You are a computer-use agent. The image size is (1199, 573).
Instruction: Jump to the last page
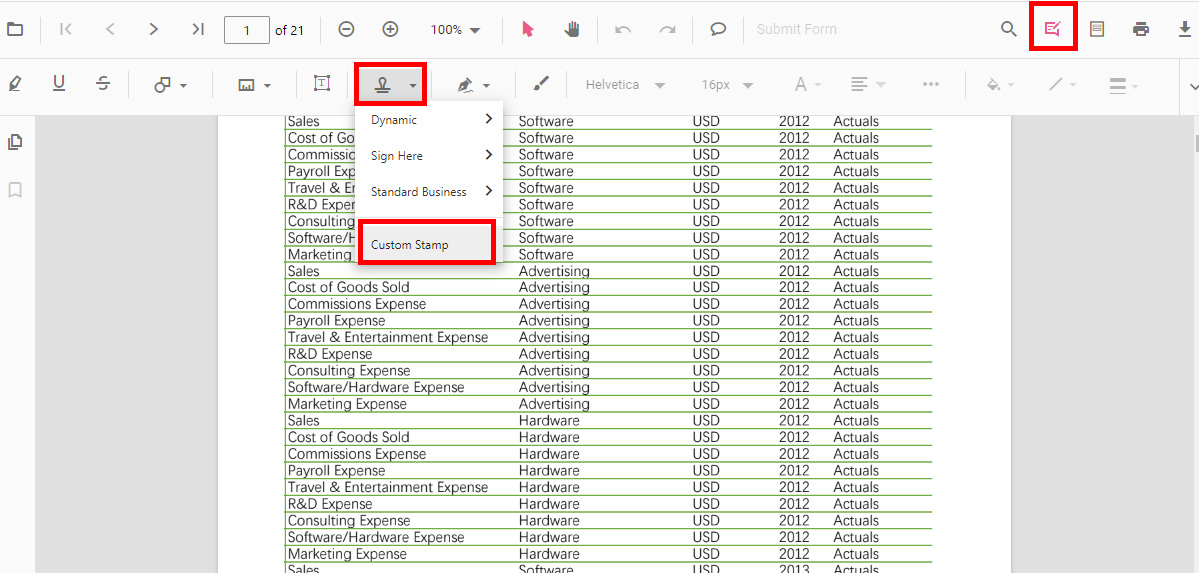click(x=198, y=29)
